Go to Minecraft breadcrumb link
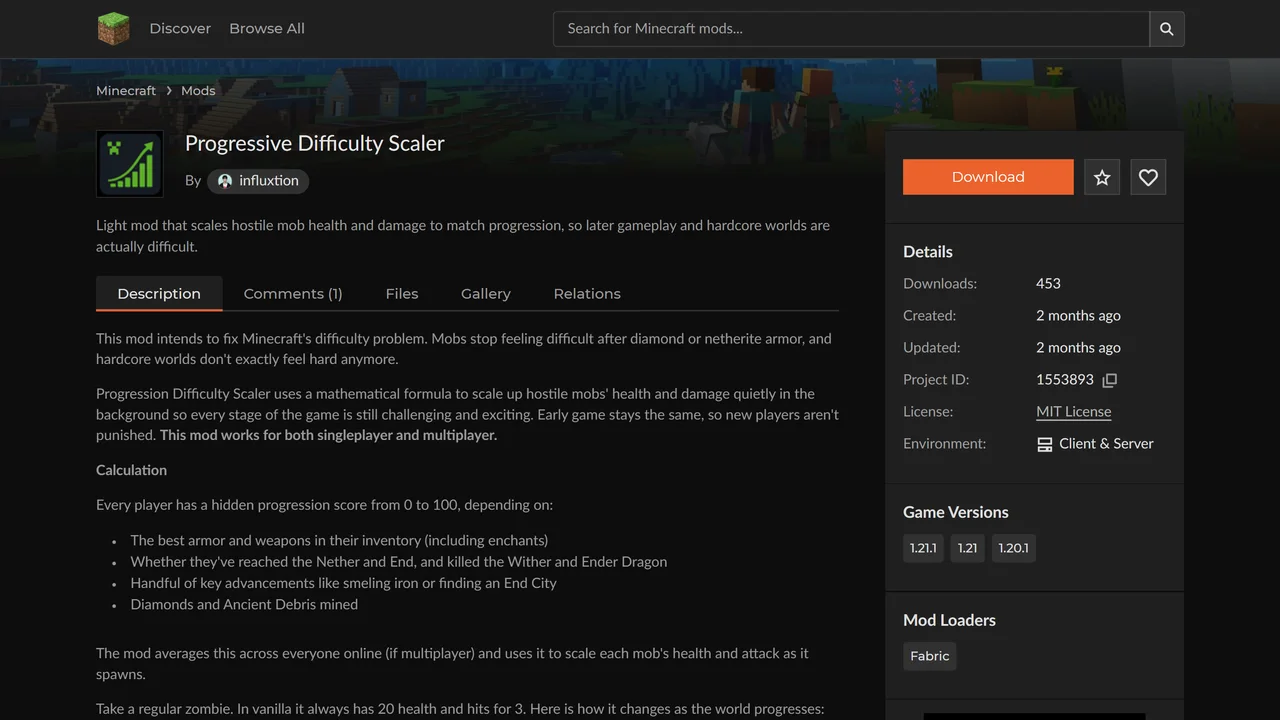The width and height of the screenshot is (1280, 720). (126, 91)
